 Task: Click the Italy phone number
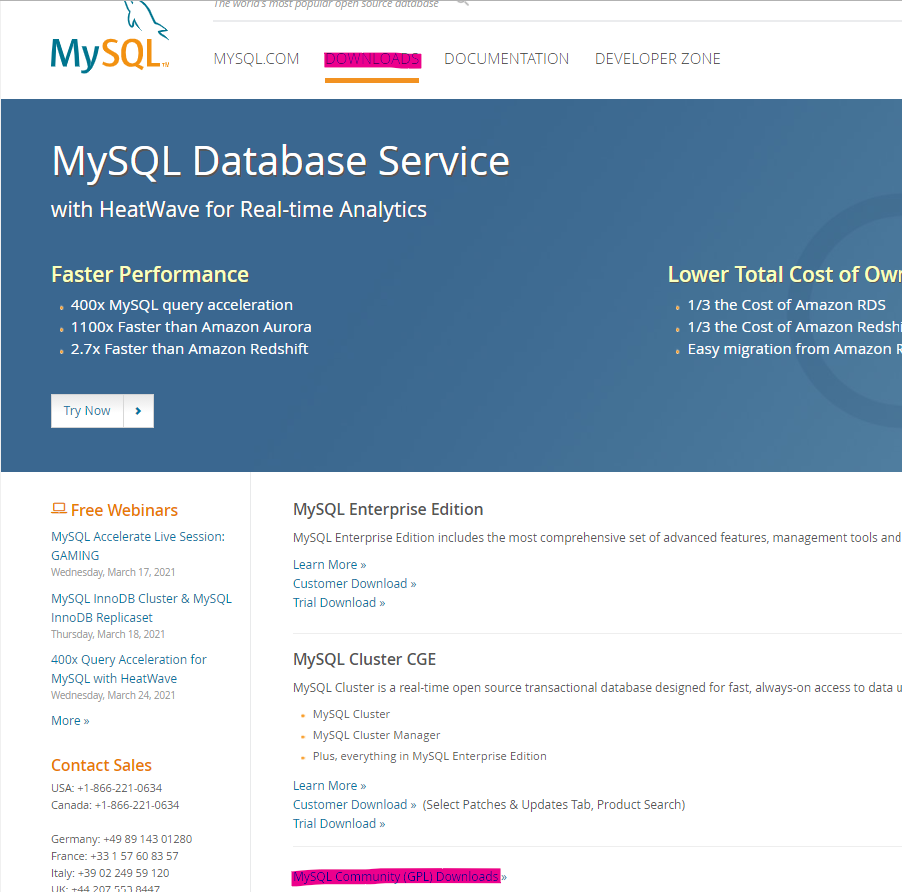pos(124,873)
